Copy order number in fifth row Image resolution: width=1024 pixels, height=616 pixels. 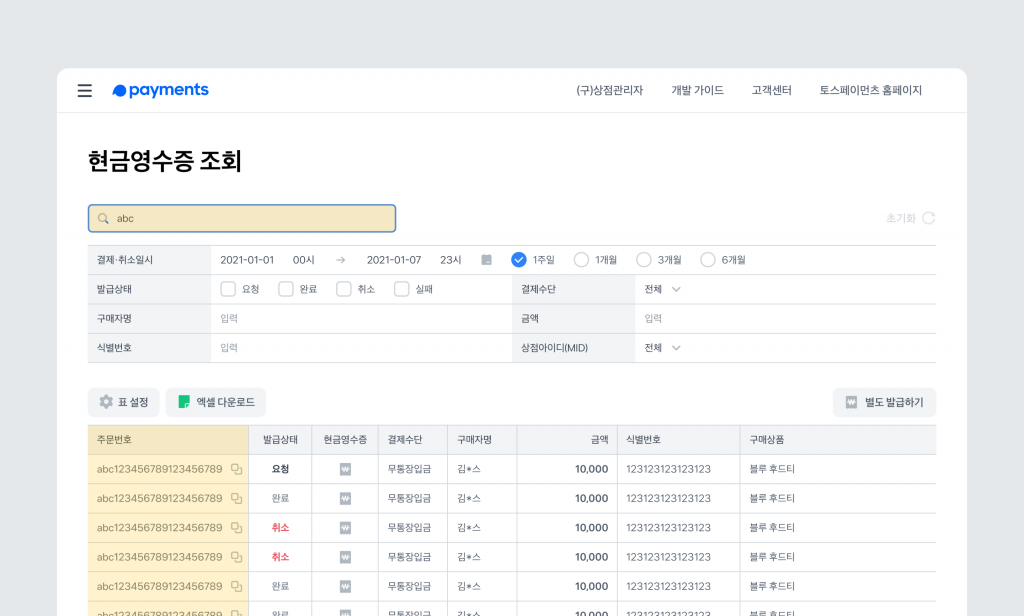pyautogui.click(x=236, y=587)
